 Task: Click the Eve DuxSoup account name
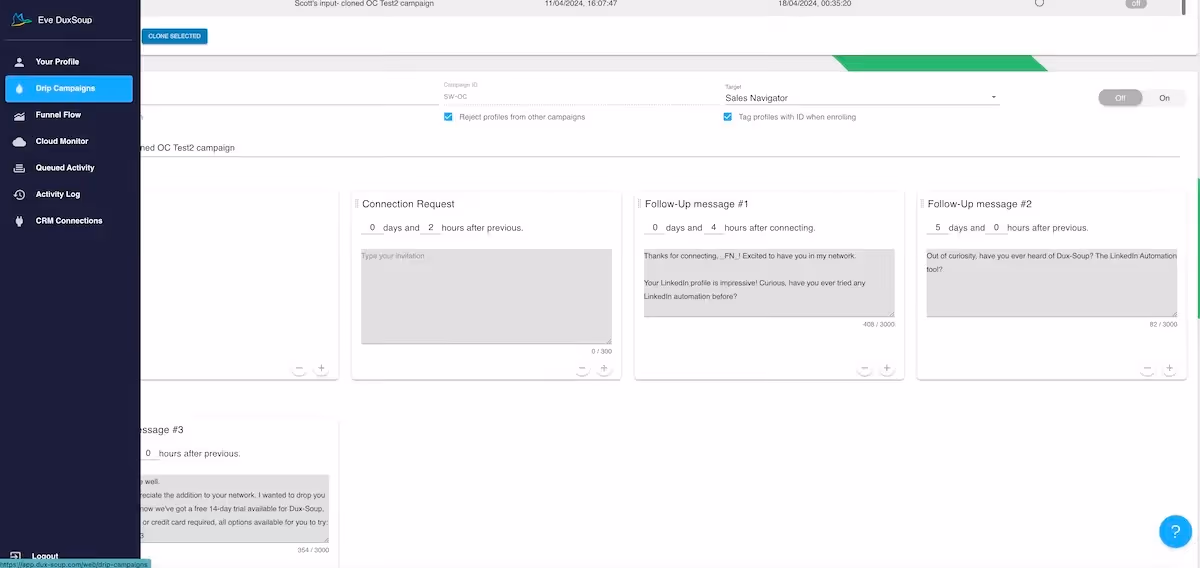point(65,20)
